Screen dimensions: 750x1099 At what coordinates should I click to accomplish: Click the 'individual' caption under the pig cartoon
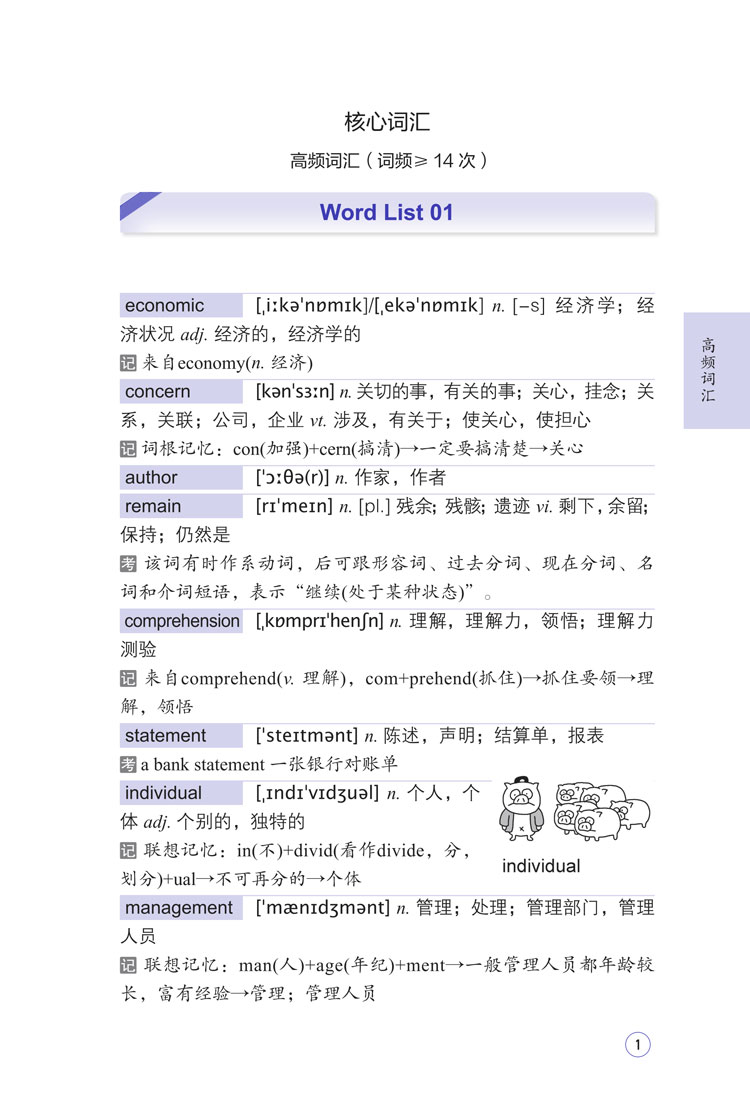click(x=540, y=866)
